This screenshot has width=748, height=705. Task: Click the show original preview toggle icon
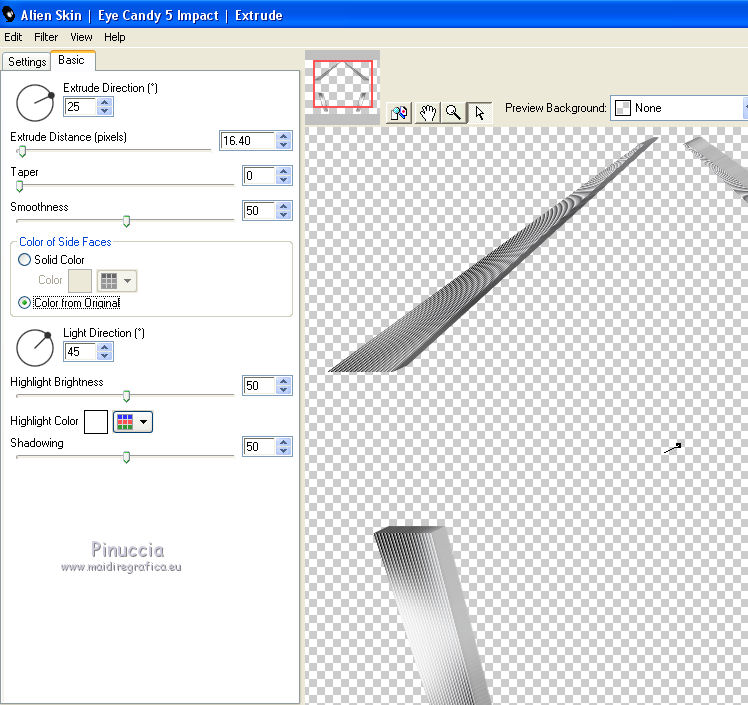click(x=399, y=113)
